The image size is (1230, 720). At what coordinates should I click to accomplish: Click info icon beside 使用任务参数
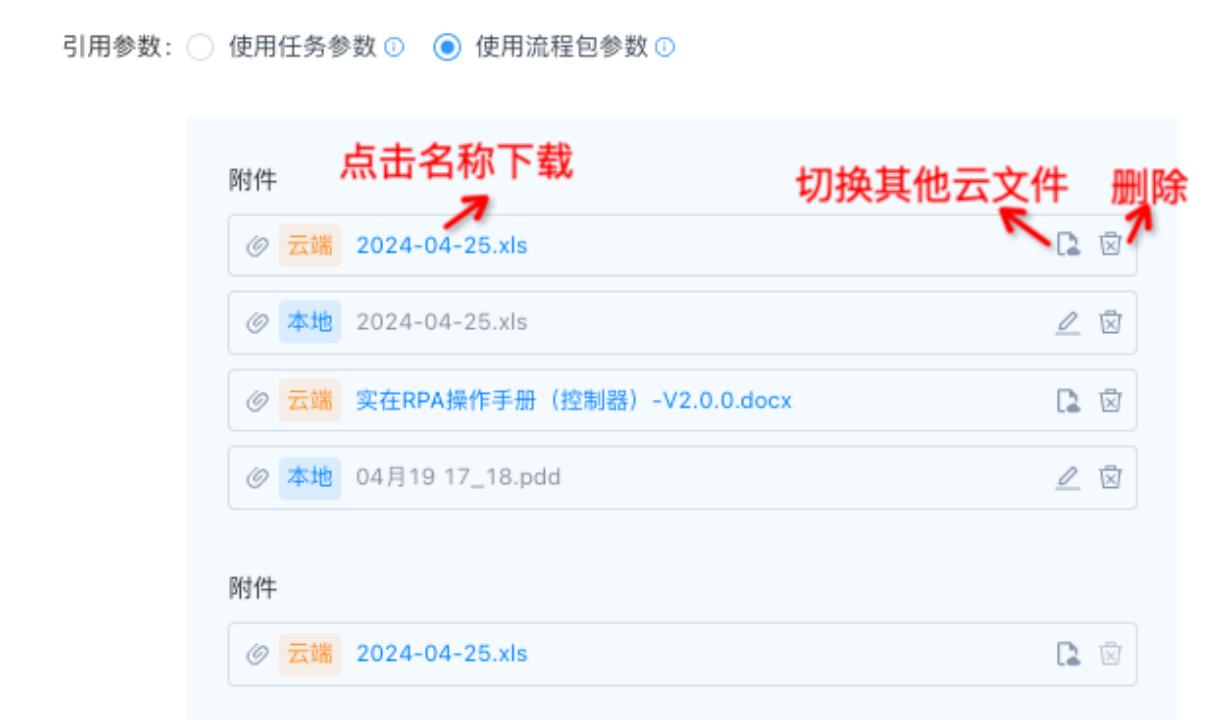coord(395,47)
